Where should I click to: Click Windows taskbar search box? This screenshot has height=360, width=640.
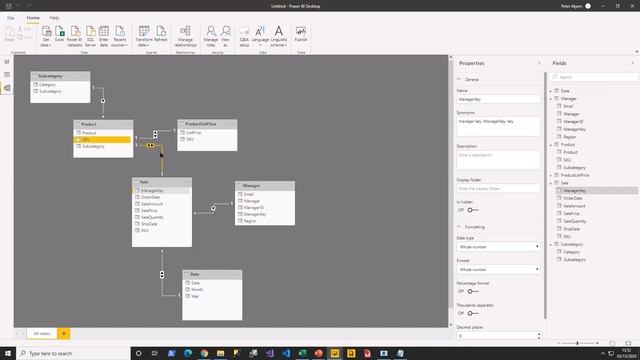pos(73,353)
